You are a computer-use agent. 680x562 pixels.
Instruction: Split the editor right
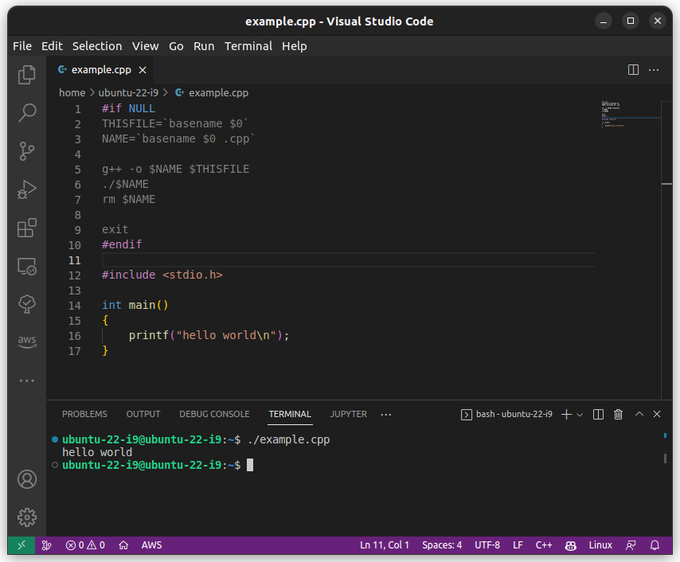(633, 70)
